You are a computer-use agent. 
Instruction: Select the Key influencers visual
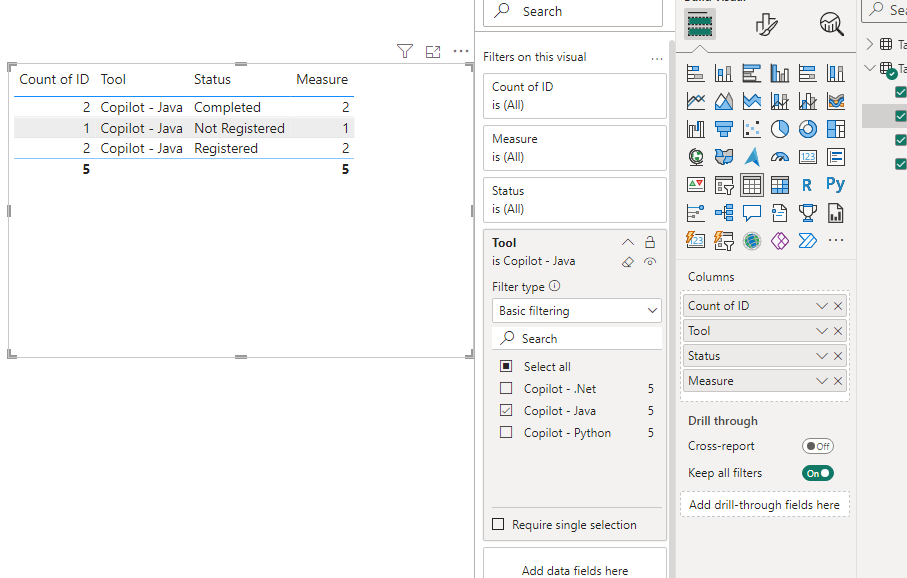695,213
